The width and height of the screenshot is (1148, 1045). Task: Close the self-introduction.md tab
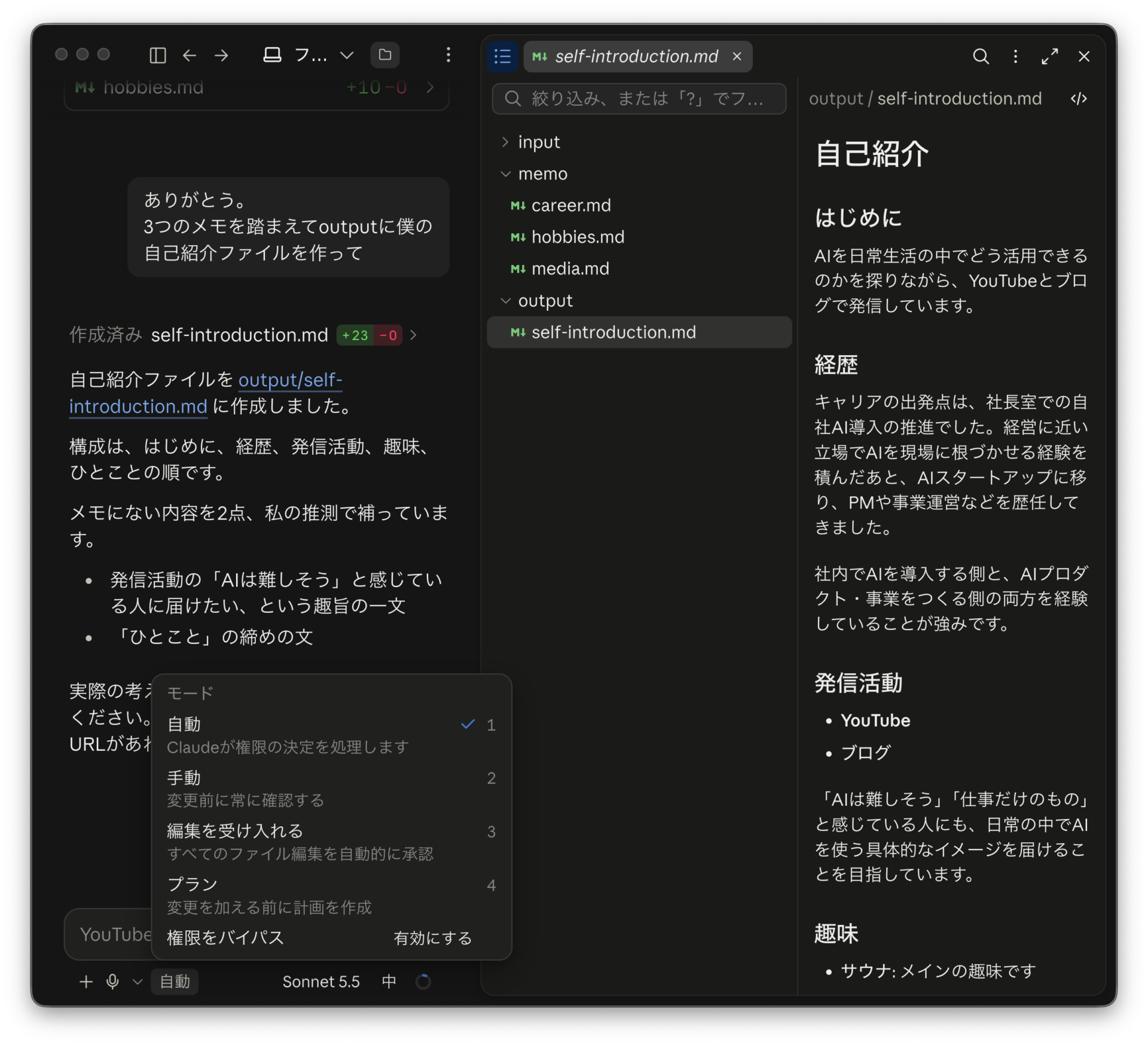(737, 56)
